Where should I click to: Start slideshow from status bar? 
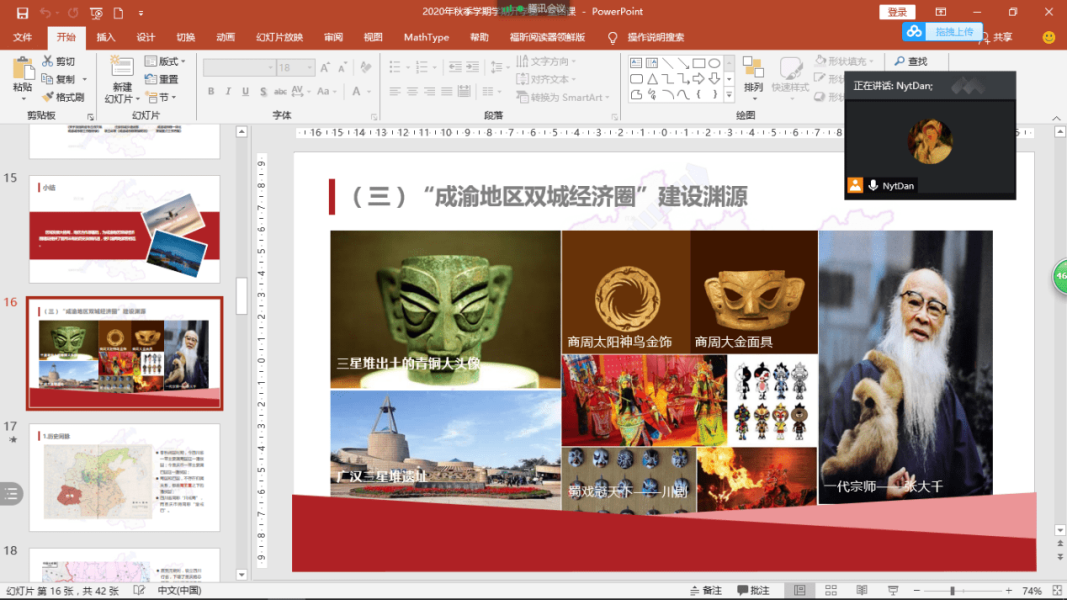click(x=893, y=590)
